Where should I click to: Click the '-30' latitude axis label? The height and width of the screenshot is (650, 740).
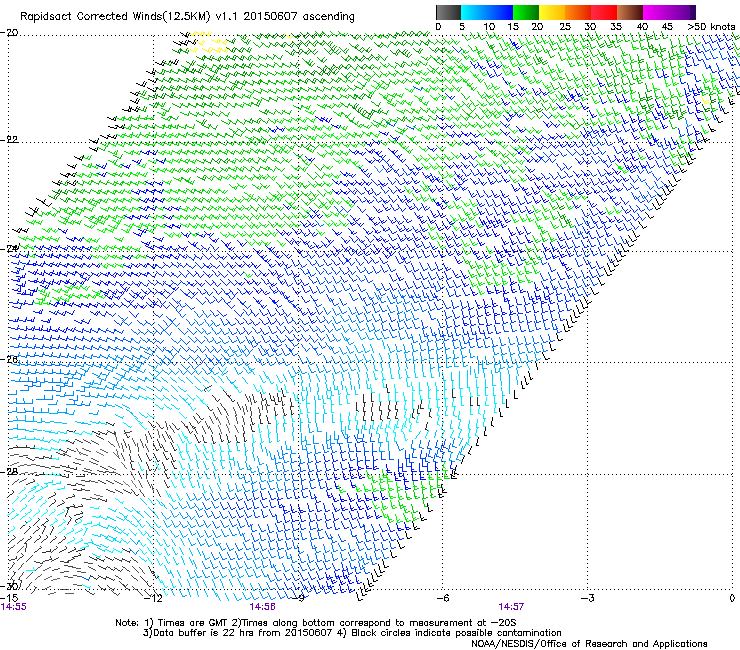(x=10, y=586)
